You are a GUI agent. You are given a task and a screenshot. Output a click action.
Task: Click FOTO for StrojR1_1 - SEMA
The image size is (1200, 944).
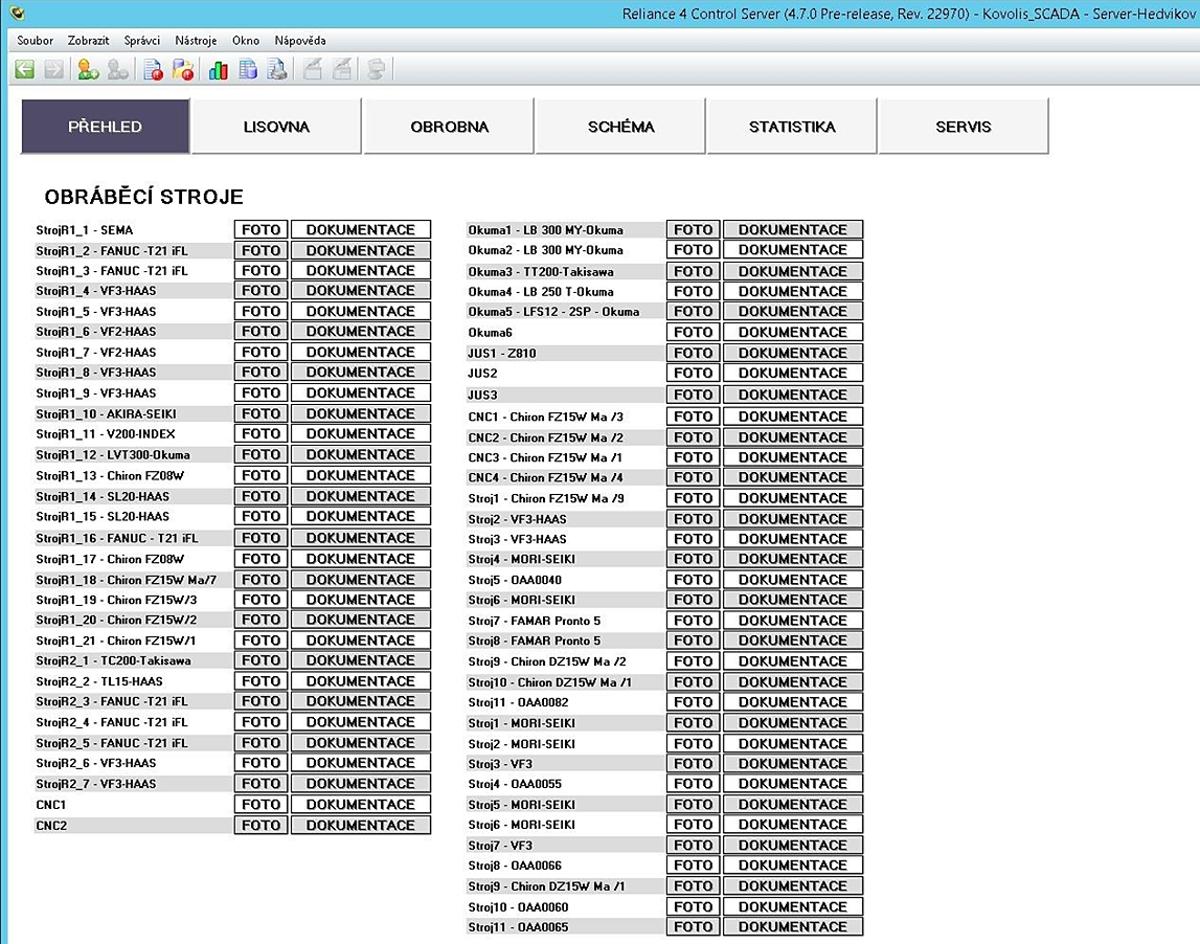pyautogui.click(x=261, y=230)
